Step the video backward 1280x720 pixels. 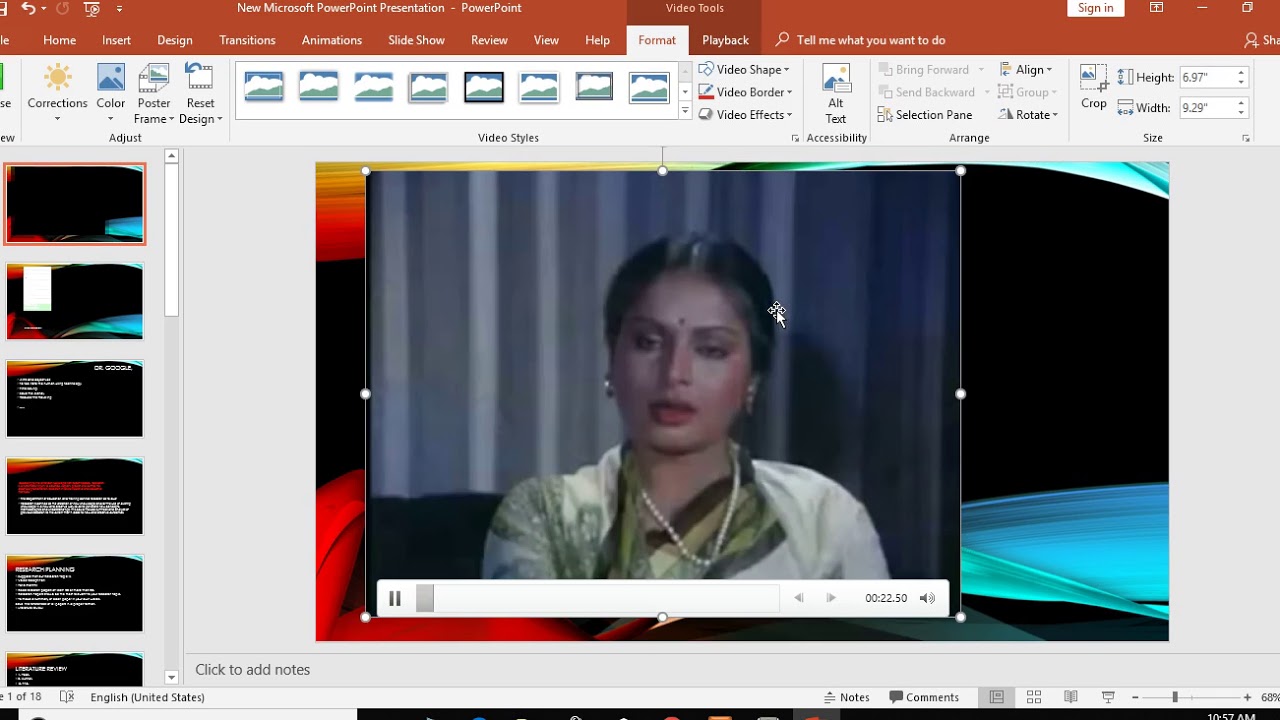coord(798,598)
